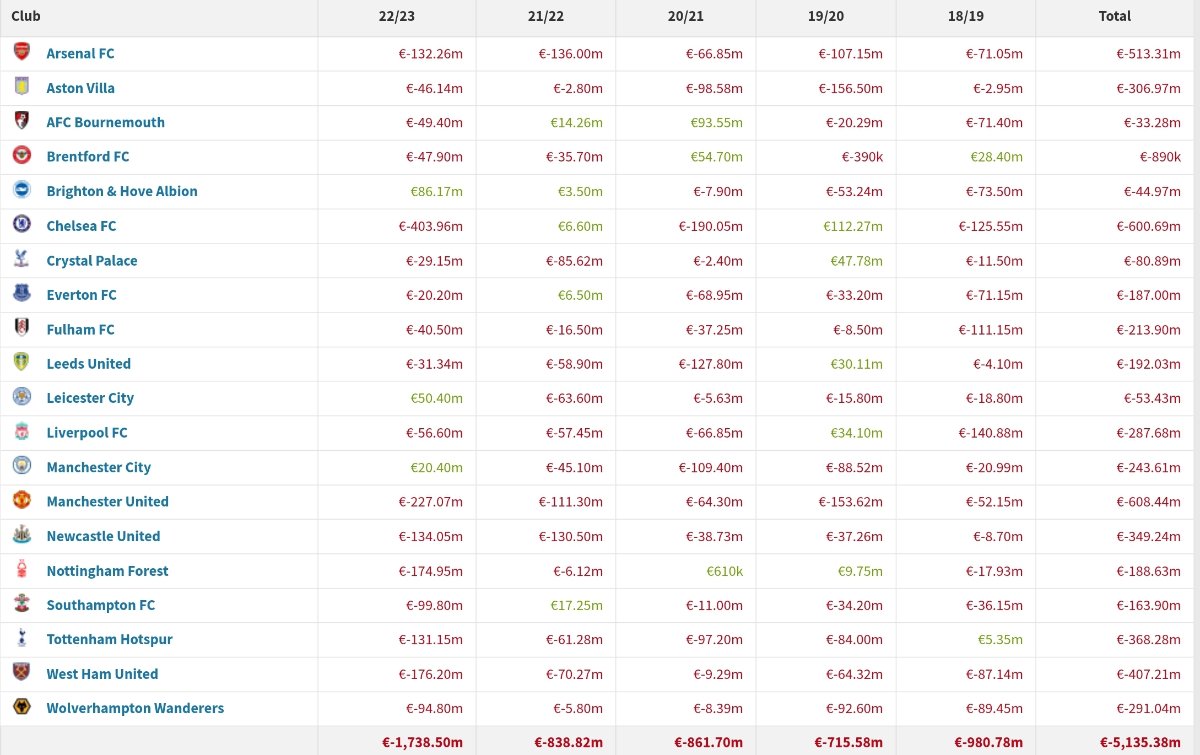
Task: Click the West Ham United club crest
Action: click(x=22, y=673)
